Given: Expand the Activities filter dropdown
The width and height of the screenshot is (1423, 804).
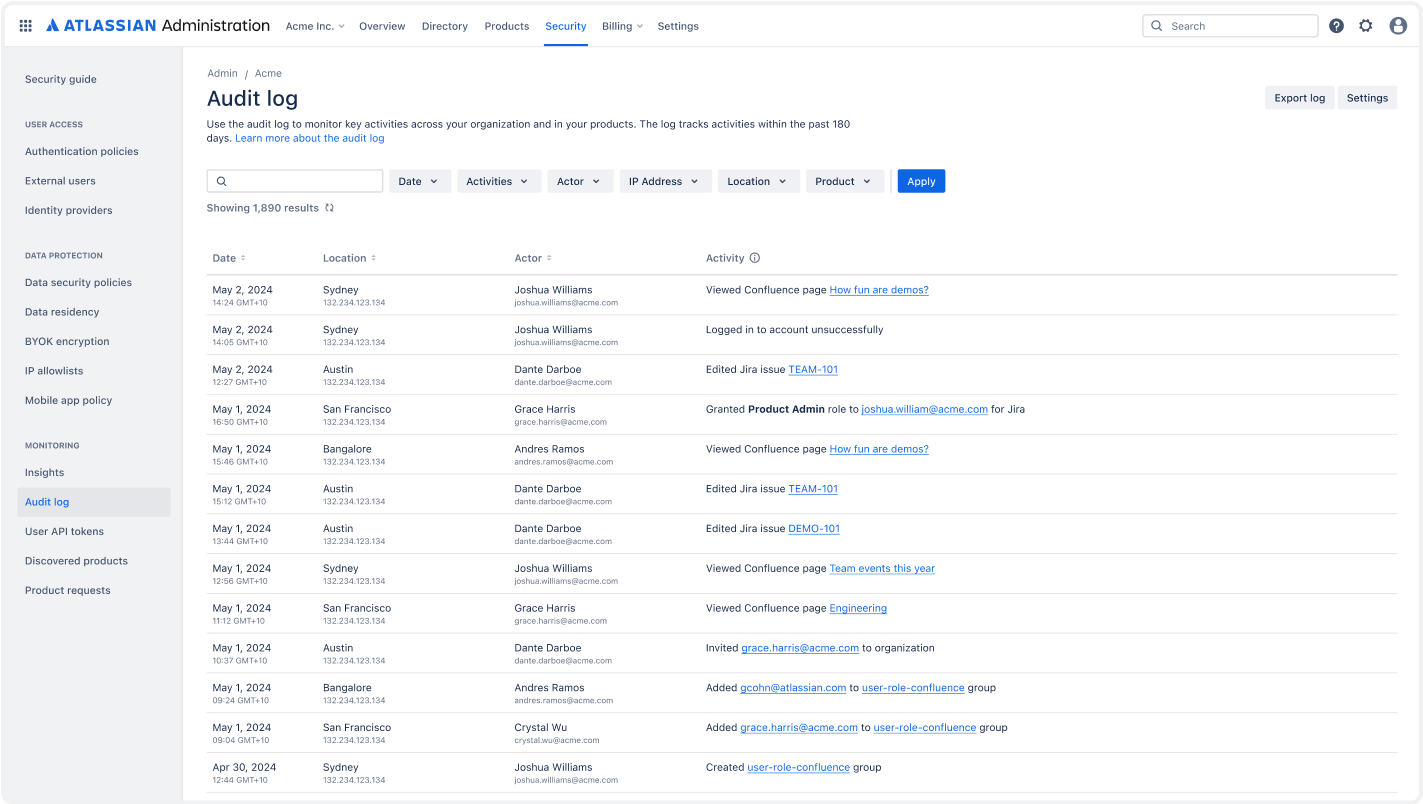Looking at the screenshot, I should [x=498, y=181].
